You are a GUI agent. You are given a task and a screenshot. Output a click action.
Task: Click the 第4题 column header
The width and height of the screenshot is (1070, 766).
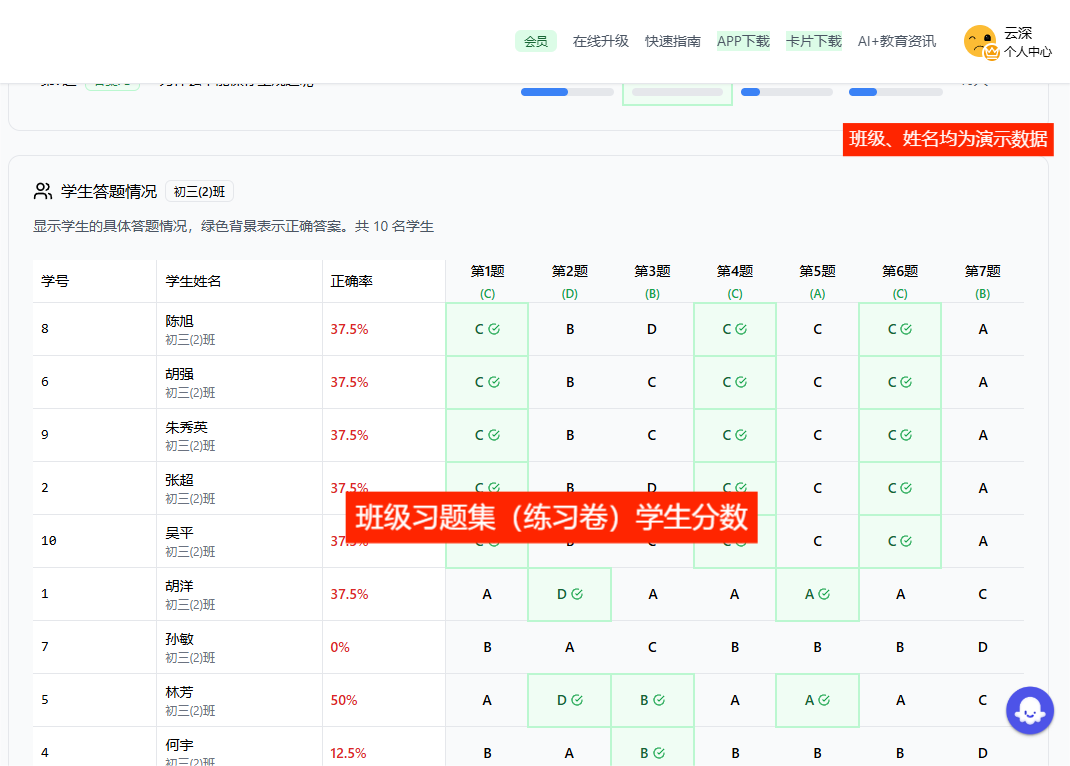click(735, 271)
